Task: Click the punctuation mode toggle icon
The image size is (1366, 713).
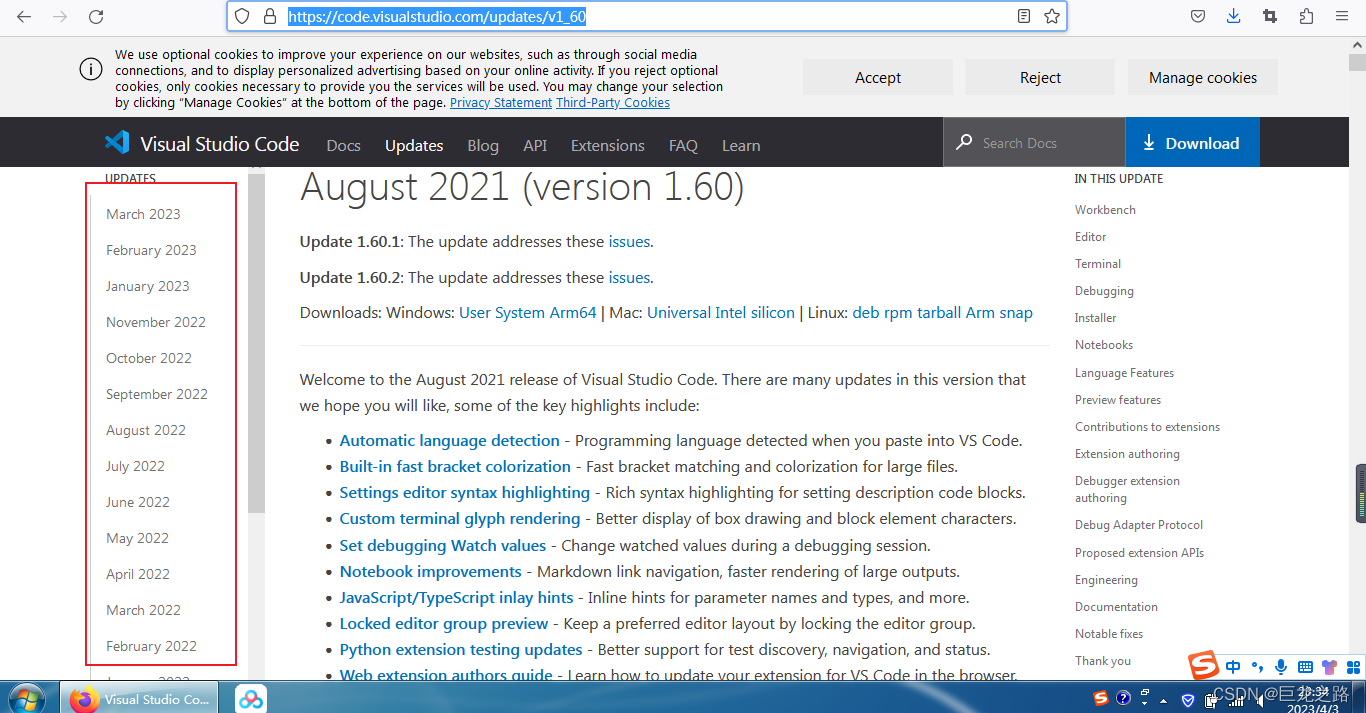Action: [x=1257, y=667]
